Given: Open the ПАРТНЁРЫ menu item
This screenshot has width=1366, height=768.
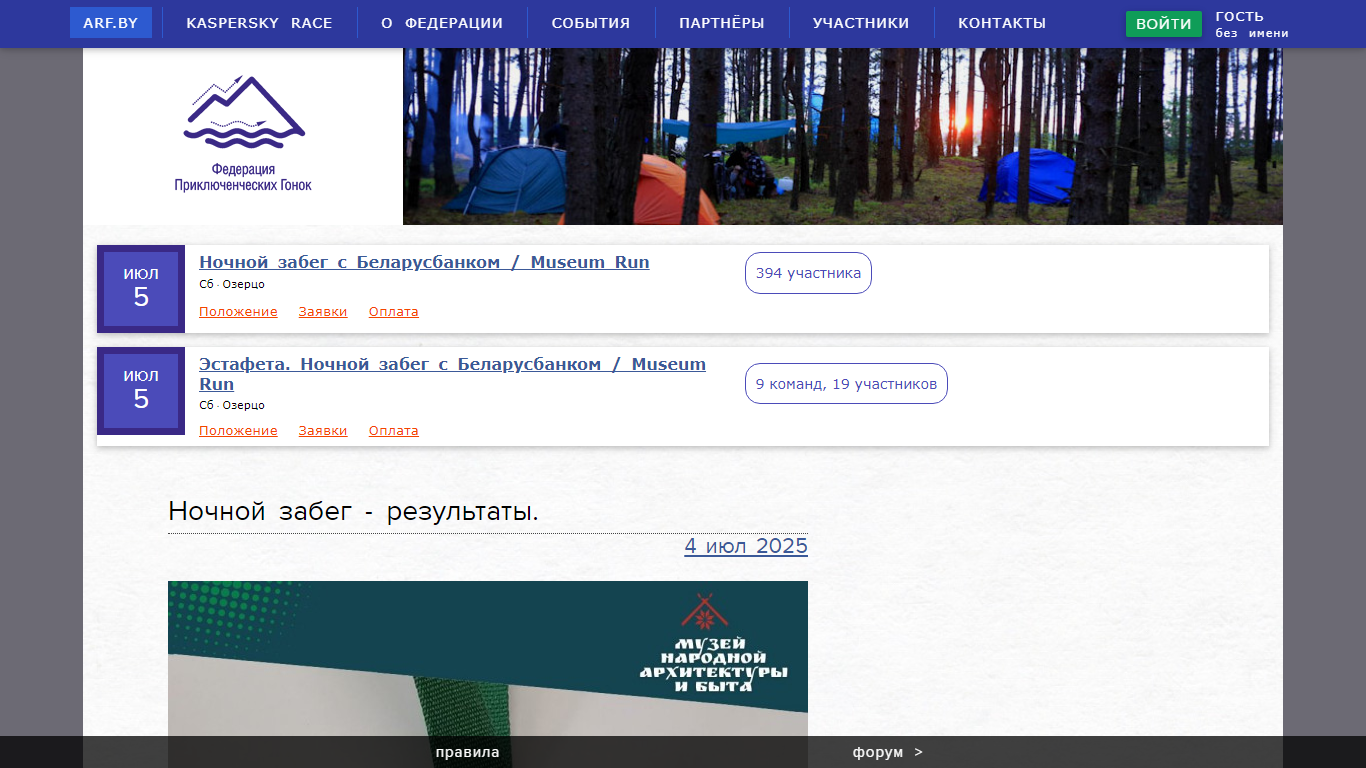Looking at the screenshot, I should click(x=722, y=23).
